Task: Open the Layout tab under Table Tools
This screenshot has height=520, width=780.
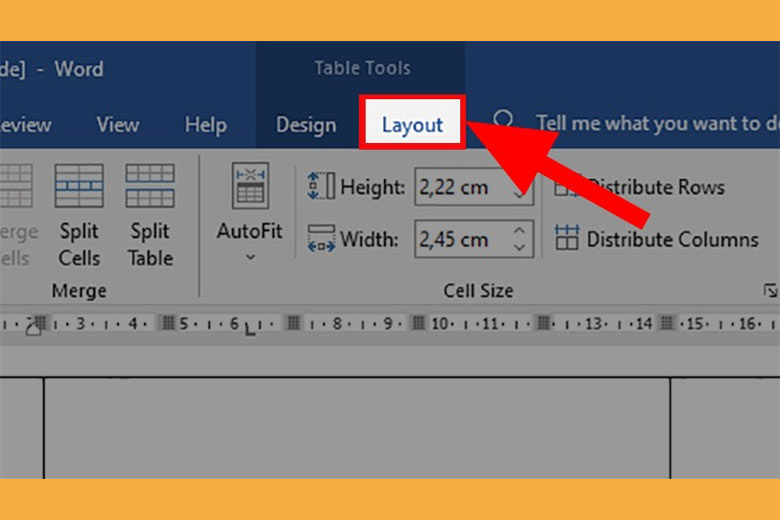Action: [x=412, y=123]
